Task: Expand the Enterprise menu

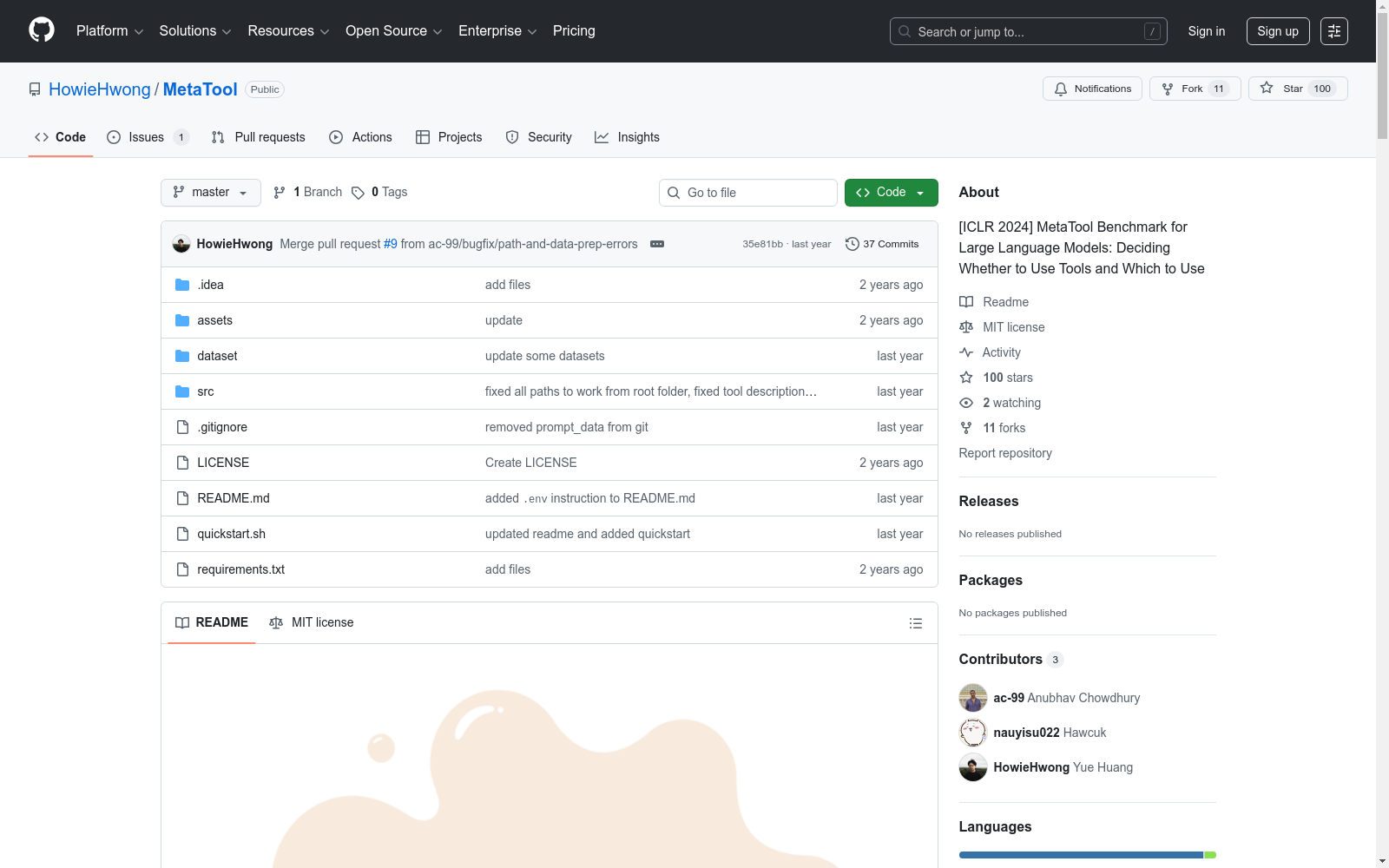Action: pos(497,31)
